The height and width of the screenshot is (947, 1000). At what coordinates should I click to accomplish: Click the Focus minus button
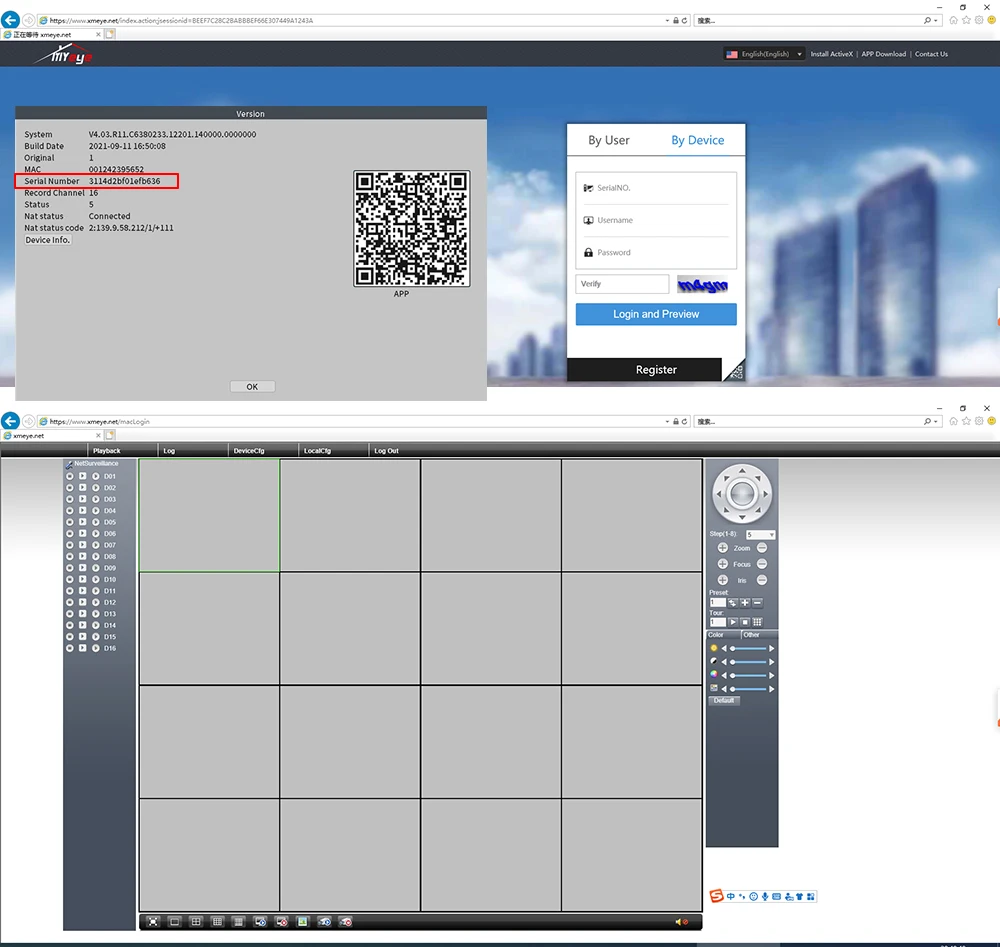click(x=761, y=564)
